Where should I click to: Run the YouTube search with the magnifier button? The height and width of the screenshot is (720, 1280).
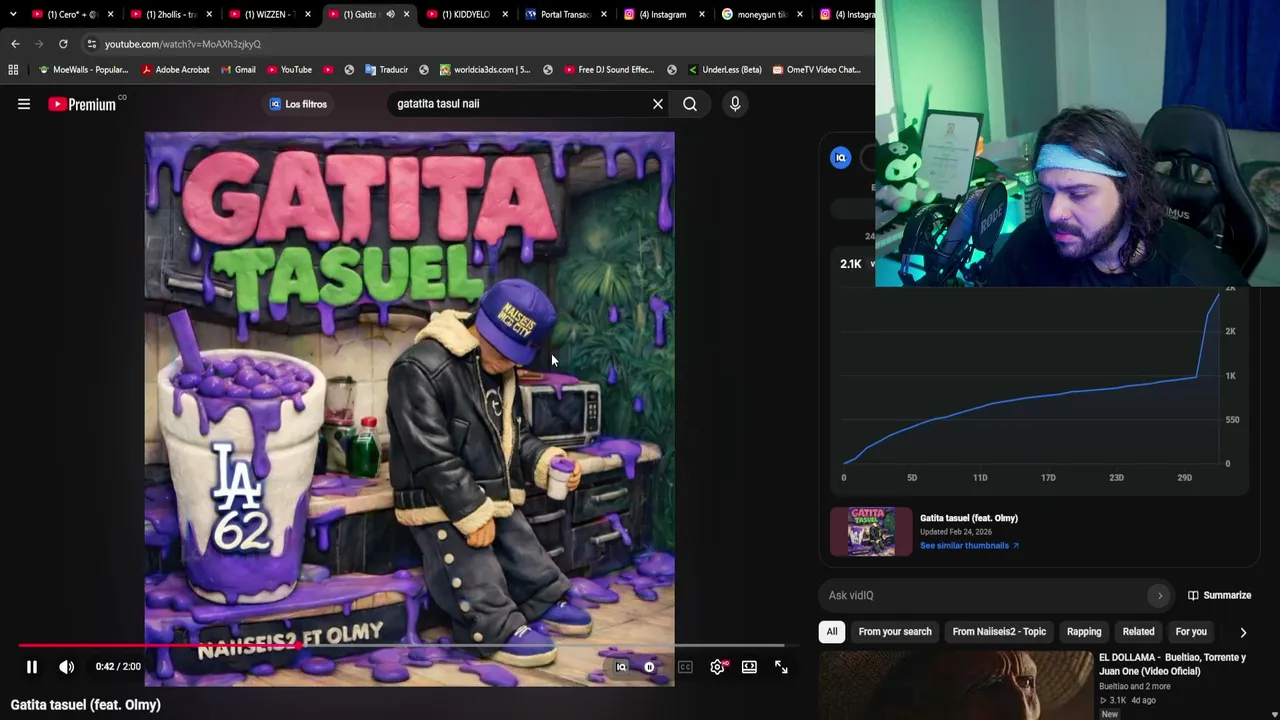690,104
